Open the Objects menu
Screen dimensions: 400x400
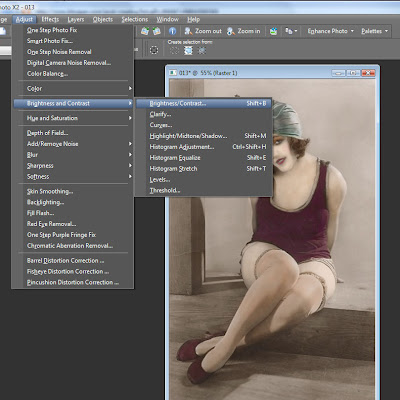[x=103, y=20]
